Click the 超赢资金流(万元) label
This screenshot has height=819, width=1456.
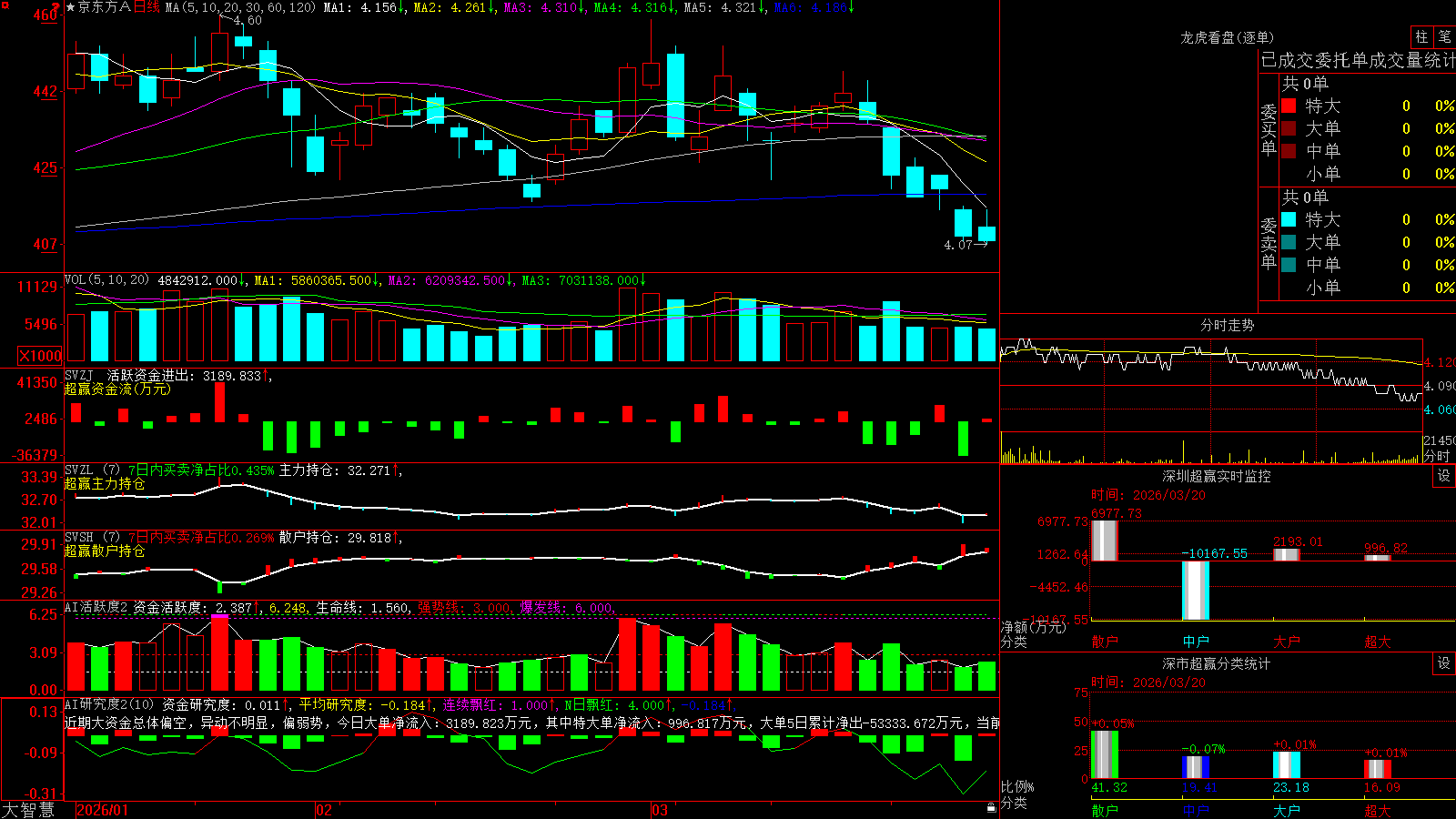click(117, 389)
